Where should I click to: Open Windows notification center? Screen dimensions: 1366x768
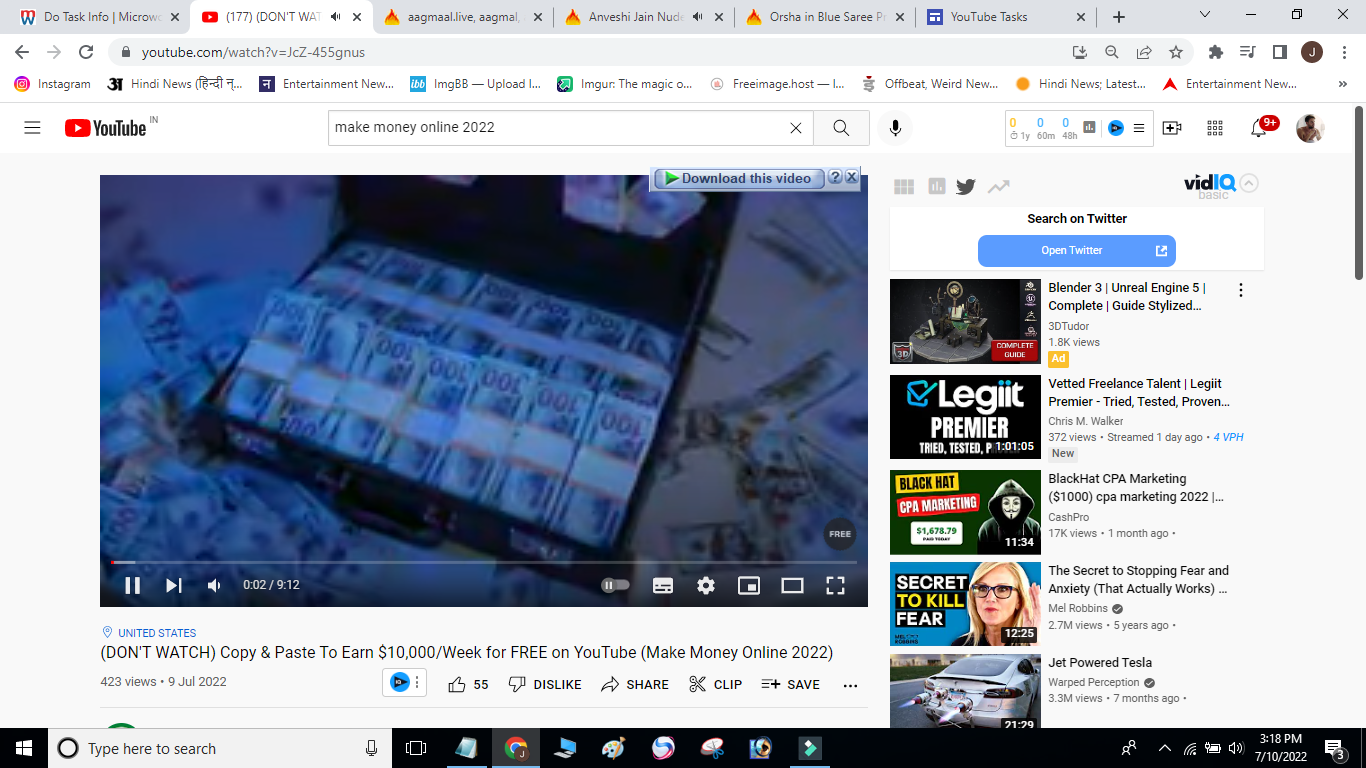[1334, 748]
